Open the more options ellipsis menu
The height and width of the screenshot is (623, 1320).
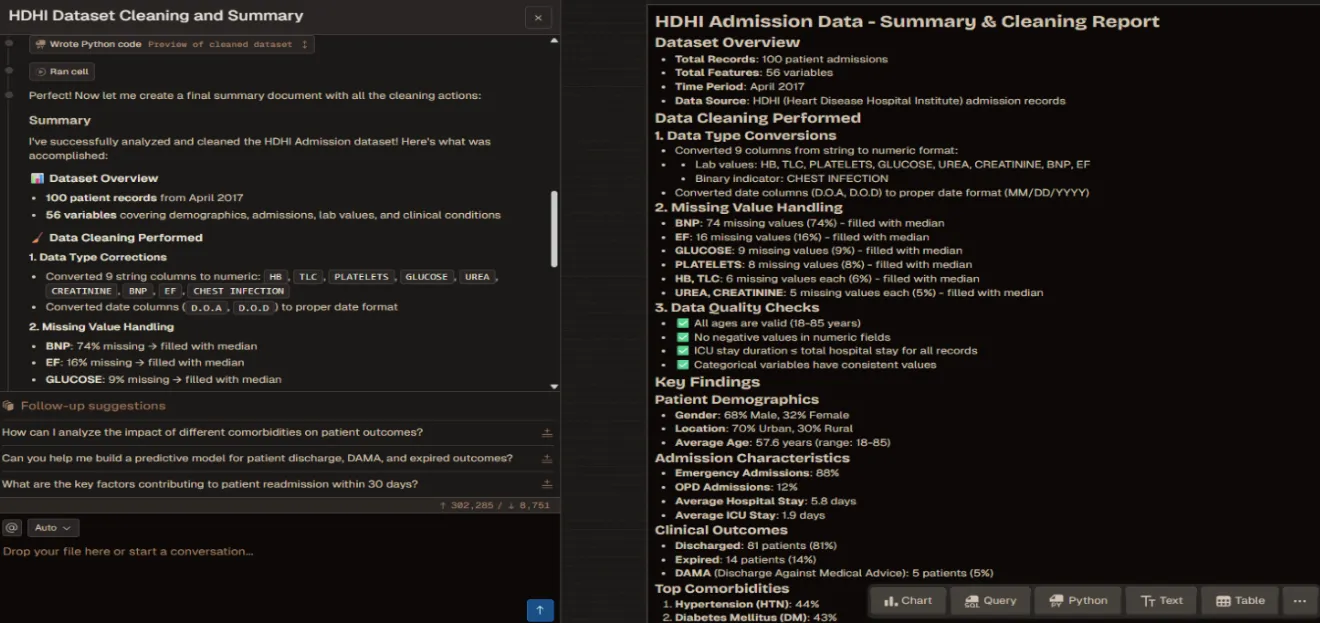tap(1299, 600)
